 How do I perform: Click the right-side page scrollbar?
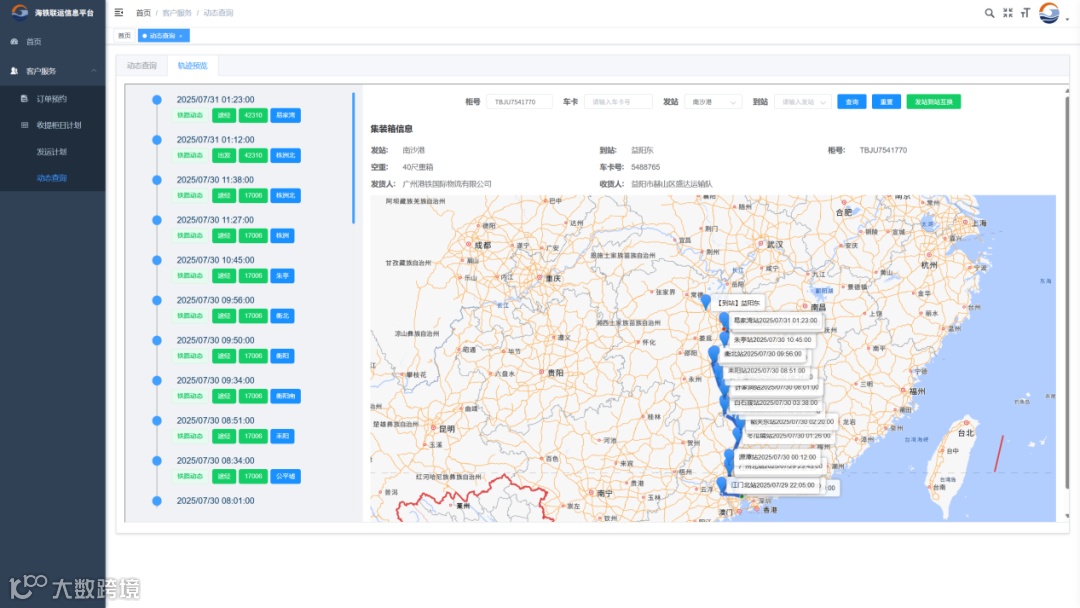[x=1066, y=291]
